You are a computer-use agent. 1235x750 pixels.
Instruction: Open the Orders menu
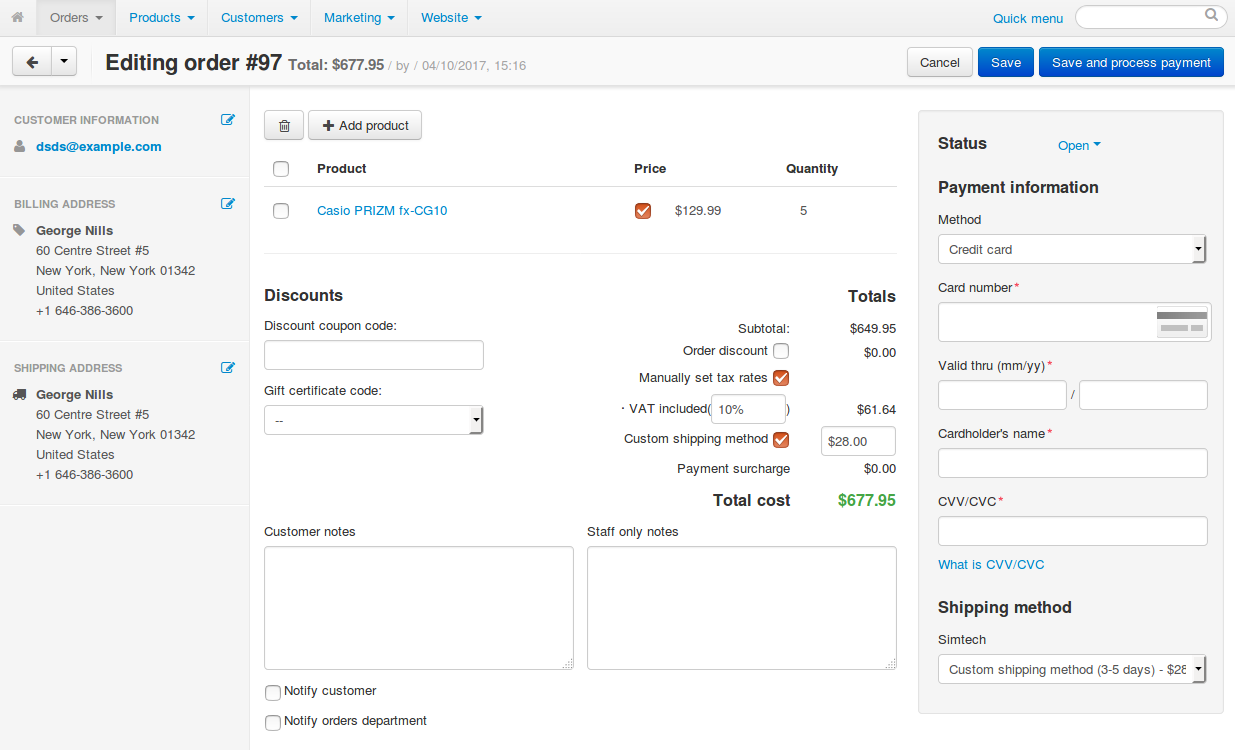76,18
